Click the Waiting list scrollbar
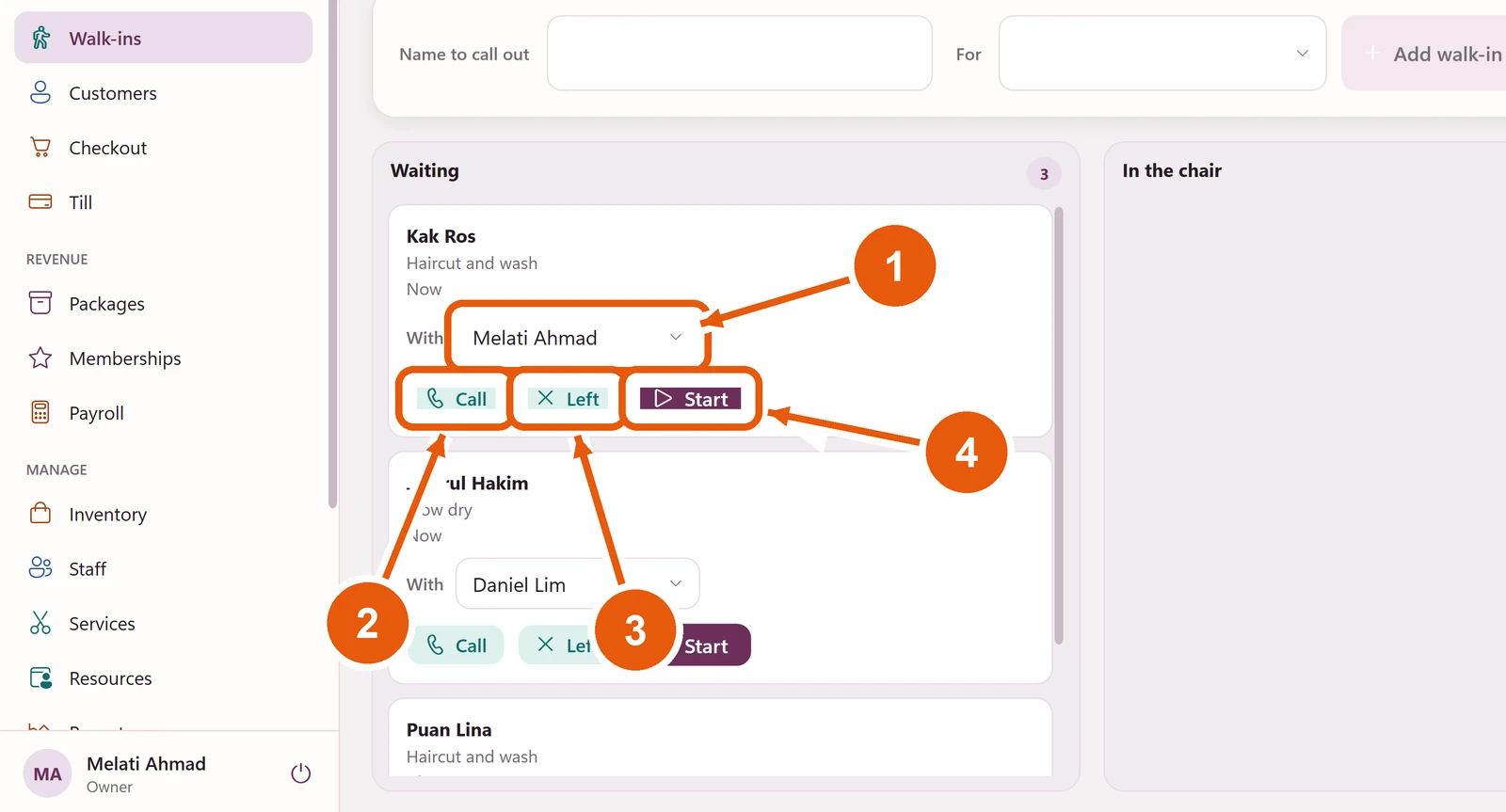 point(1059,425)
